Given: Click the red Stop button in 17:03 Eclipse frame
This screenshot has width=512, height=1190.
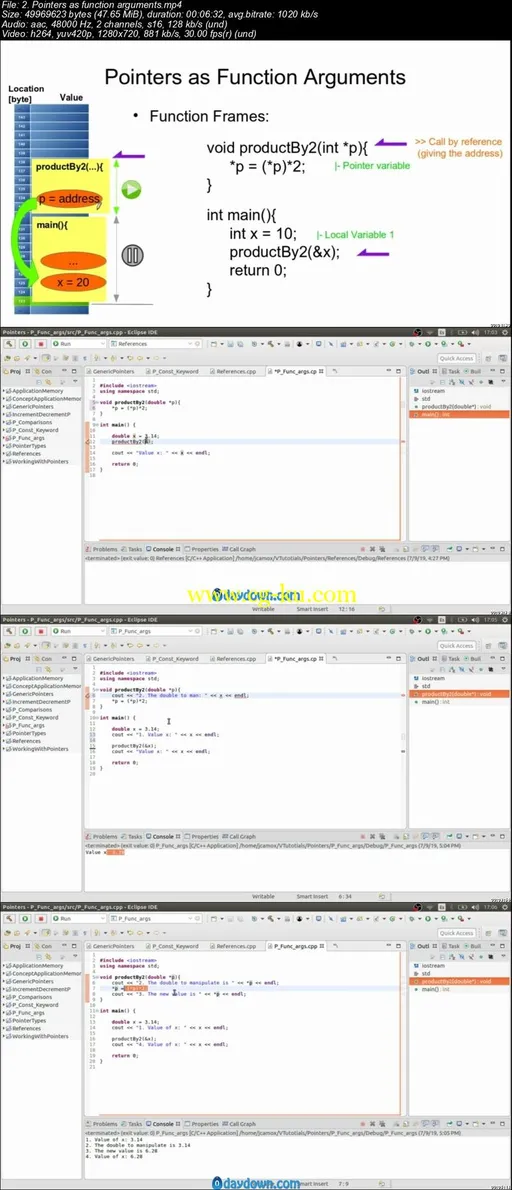Looking at the screenshot, I should click(x=40, y=344).
